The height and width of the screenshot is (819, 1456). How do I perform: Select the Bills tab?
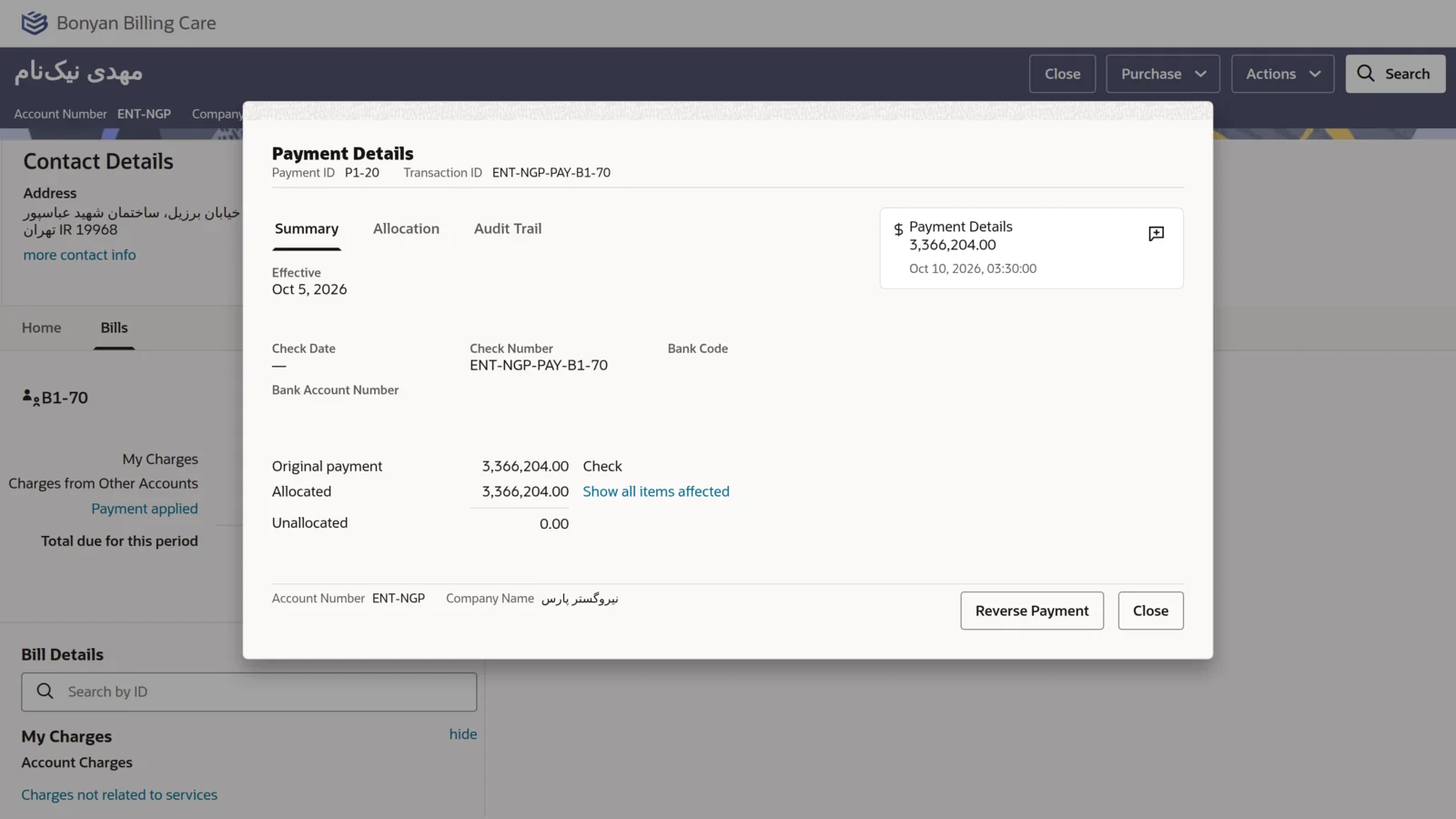[114, 328]
